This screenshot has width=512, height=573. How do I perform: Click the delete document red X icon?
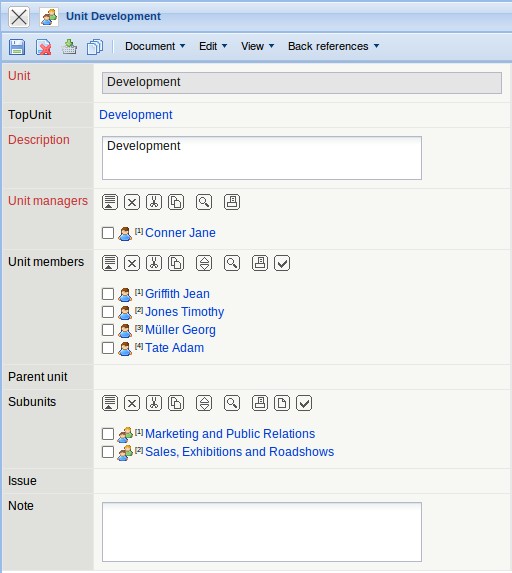(43, 47)
